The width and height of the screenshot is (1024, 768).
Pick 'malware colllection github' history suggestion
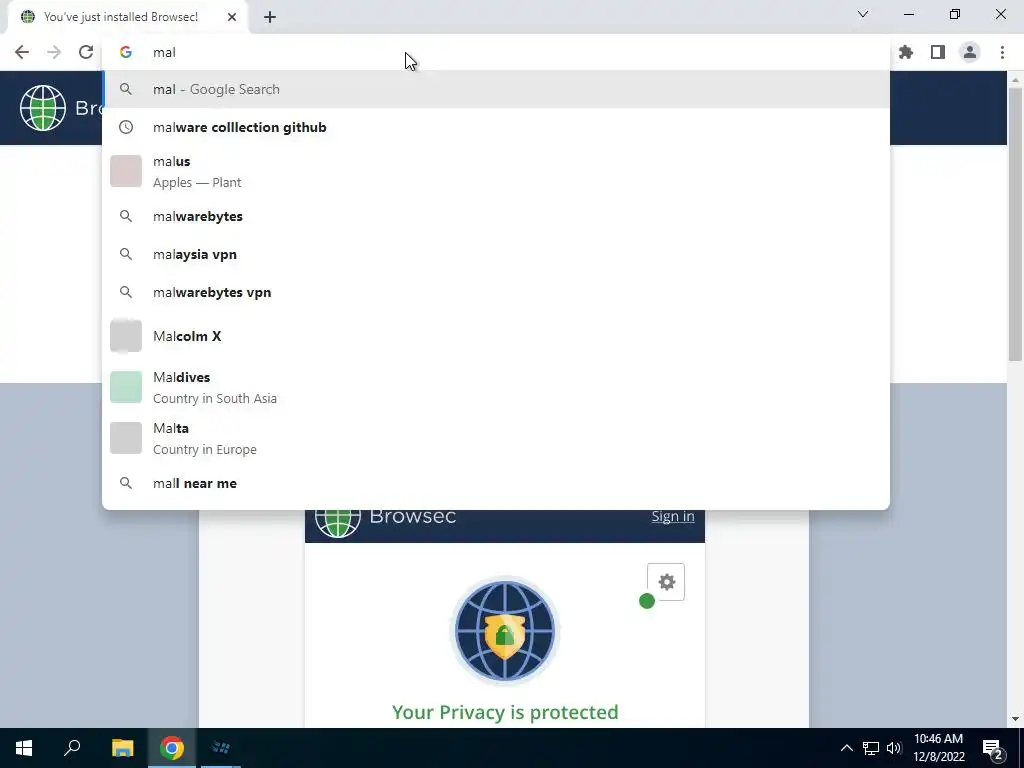(x=496, y=127)
